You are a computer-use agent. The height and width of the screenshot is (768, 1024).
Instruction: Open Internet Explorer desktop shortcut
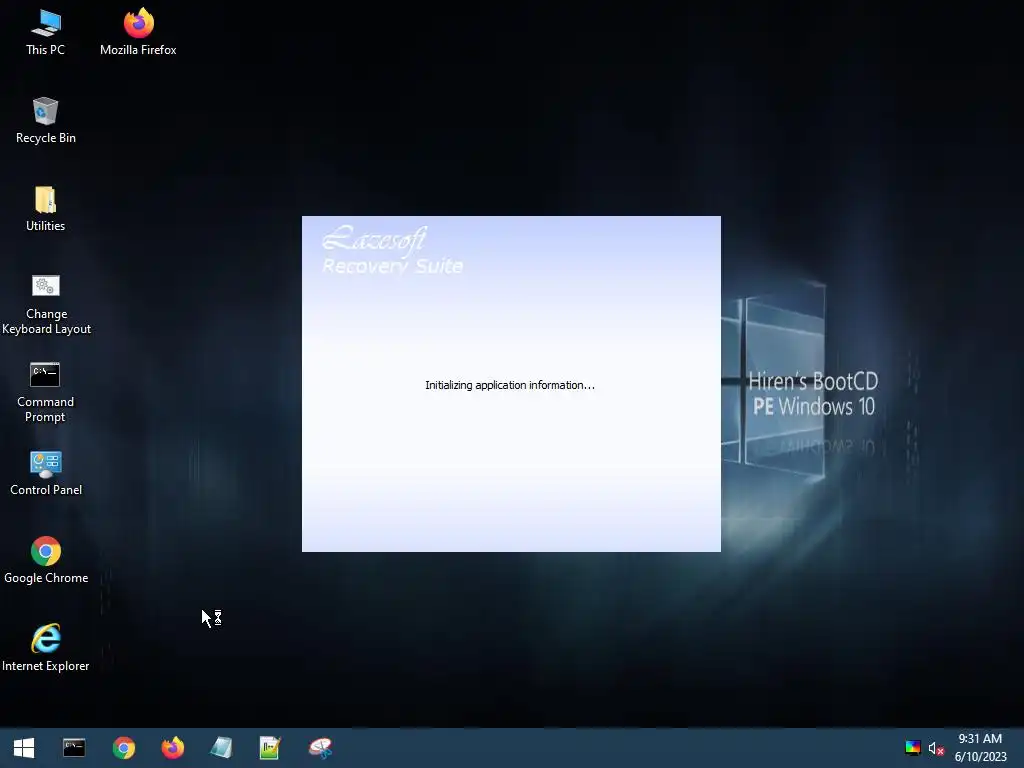click(46, 648)
